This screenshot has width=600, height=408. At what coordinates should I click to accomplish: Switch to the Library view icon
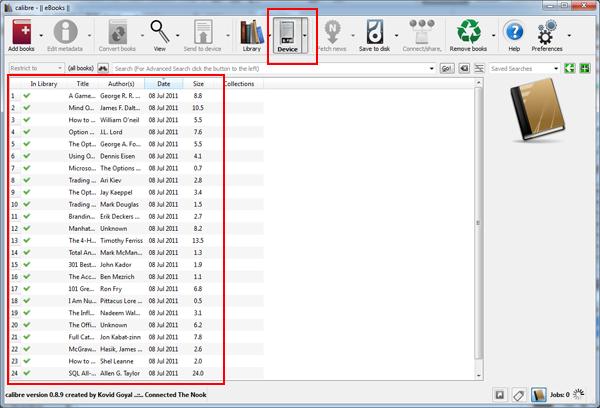pos(251,32)
